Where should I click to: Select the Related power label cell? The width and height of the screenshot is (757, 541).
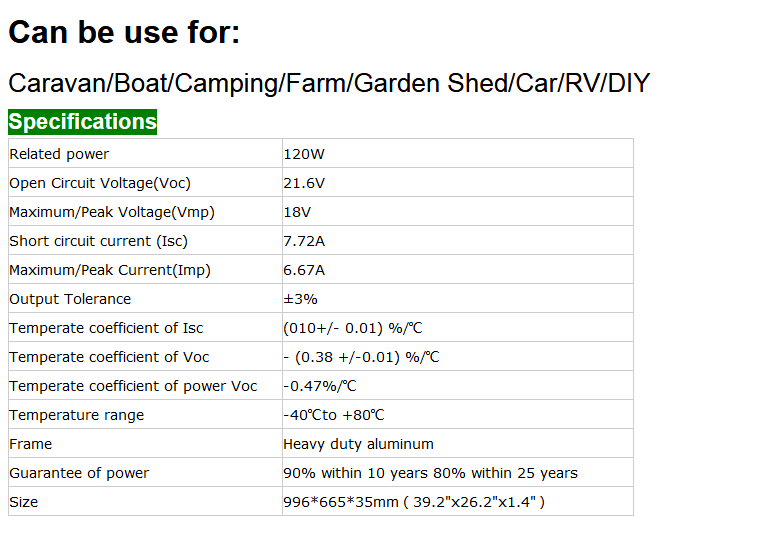[59, 154]
